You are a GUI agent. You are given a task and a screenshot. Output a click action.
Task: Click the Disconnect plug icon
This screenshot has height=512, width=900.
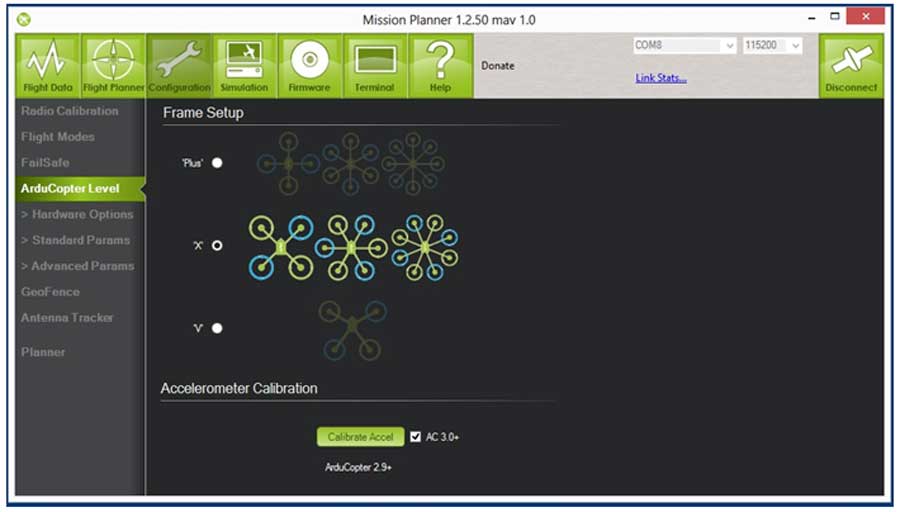(x=851, y=65)
